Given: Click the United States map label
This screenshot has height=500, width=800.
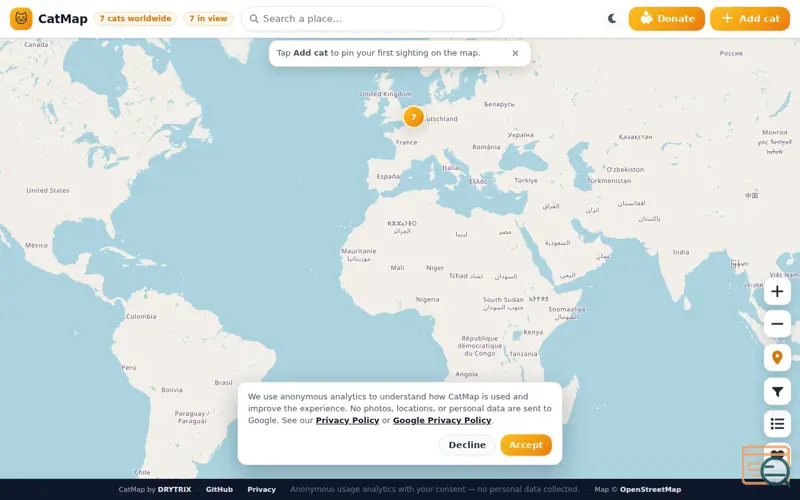Looking at the screenshot, I should pyautogui.click(x=48, y=190).
